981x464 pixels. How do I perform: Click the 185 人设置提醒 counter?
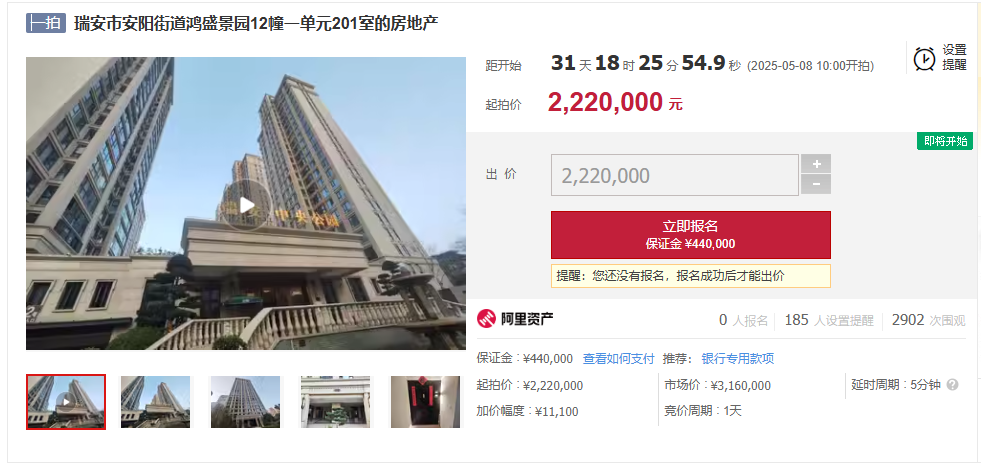[x=829, y=320]
